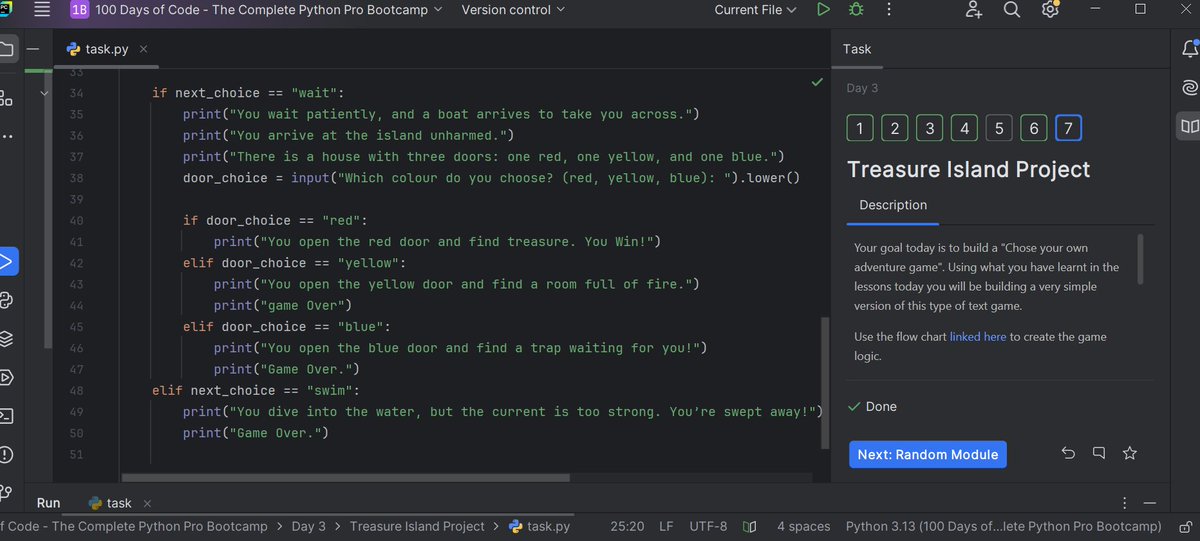1200x541 pixels.
Task: Place the cursor on the print("game Over") line
Action: pyautogui.click(x=284, y=306)
